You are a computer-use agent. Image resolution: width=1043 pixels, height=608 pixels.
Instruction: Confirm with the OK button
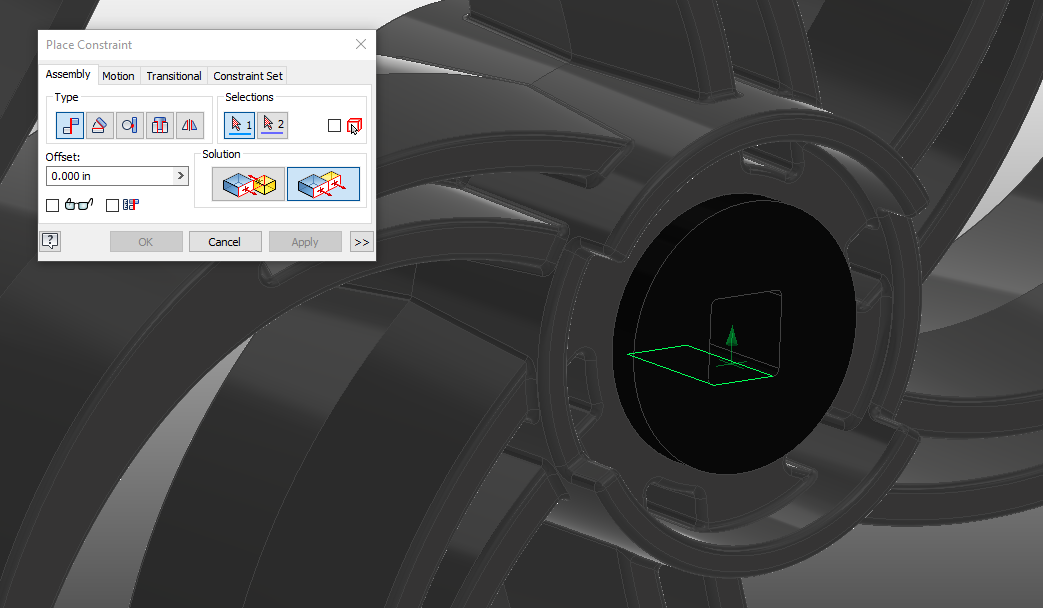tap(146, 241)
